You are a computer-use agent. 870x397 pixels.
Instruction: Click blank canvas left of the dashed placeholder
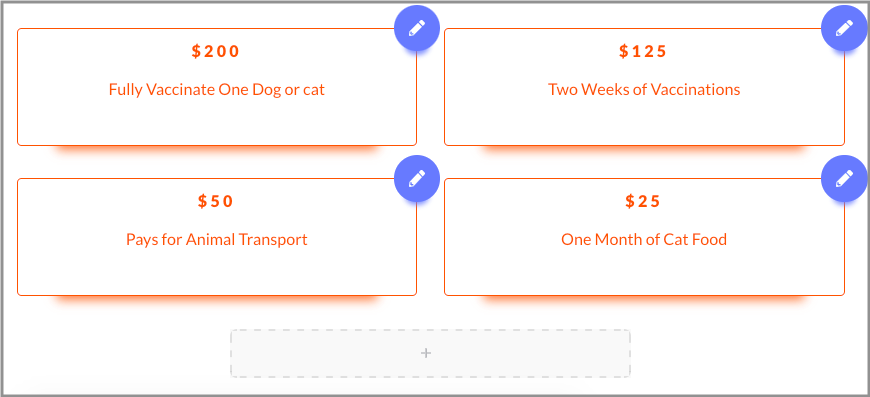coord(117,353)
